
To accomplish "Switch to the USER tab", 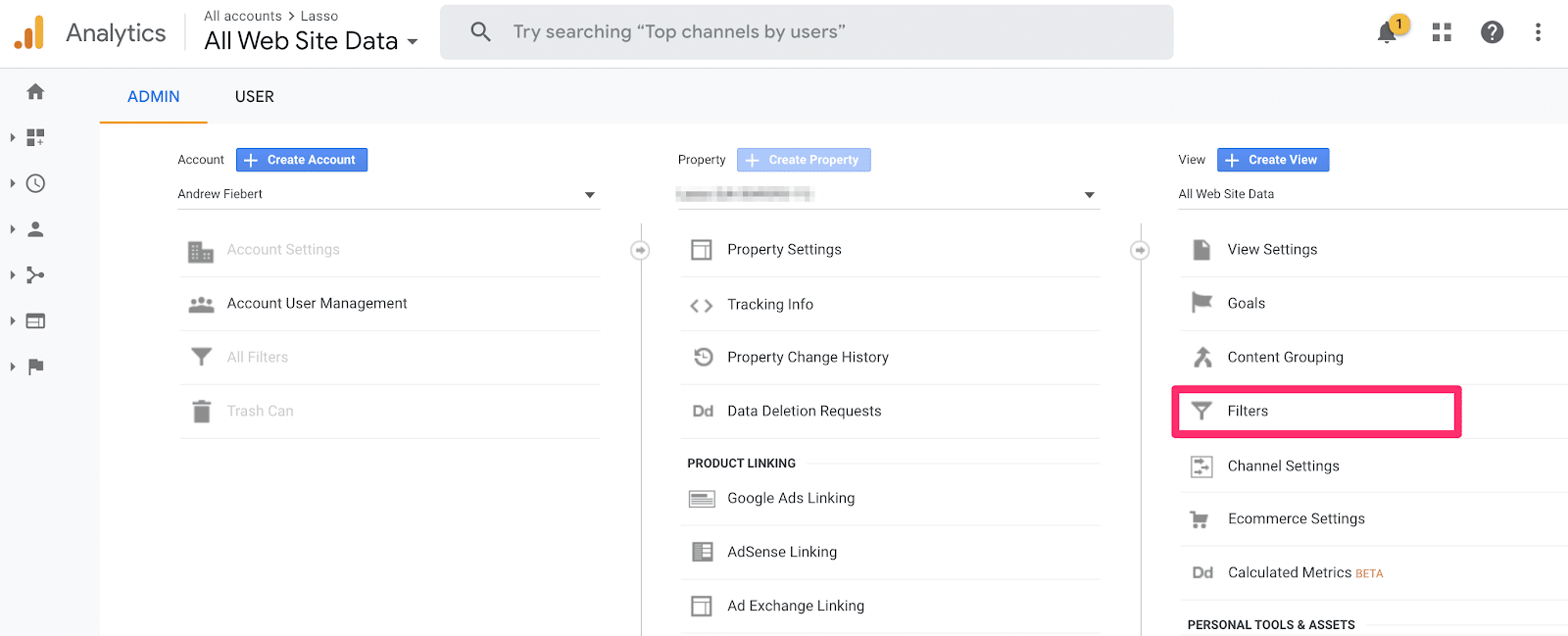I will [255, 96].
